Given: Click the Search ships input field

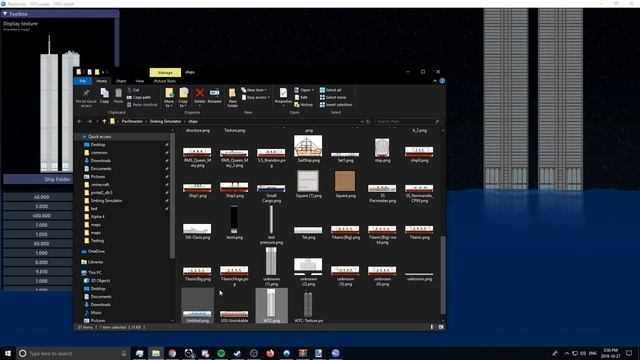Looking at the screenshot, I should (407, 121).
